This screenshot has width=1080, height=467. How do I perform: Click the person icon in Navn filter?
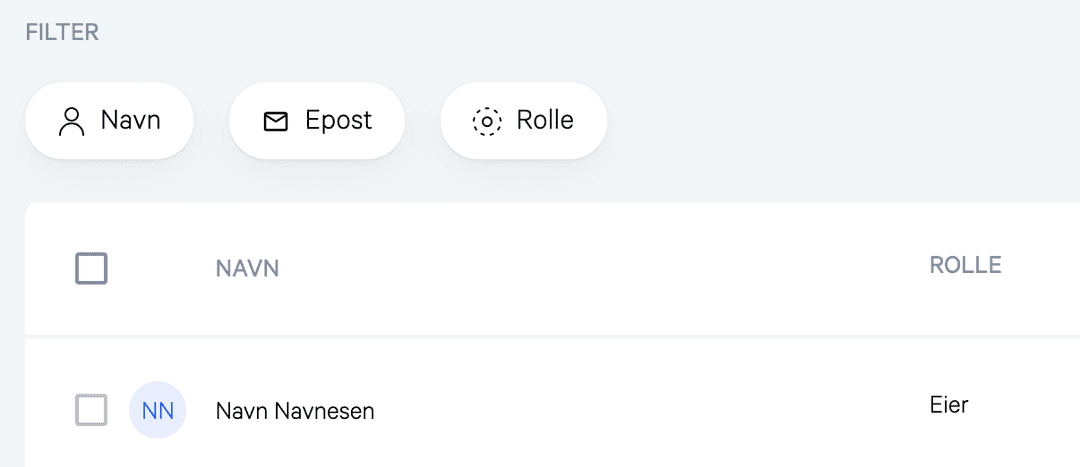(72, 122)
